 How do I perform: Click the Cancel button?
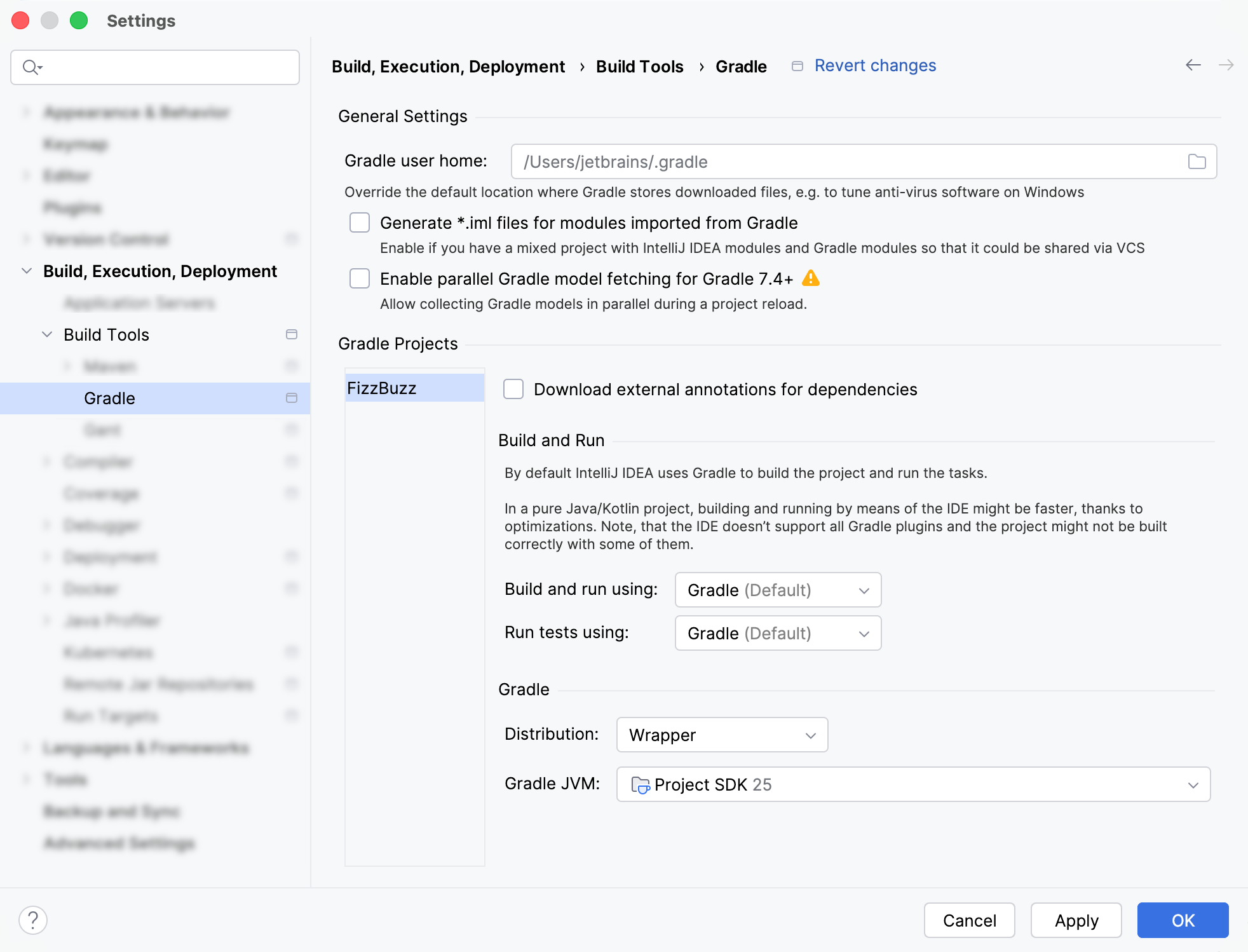pos(969,920)
